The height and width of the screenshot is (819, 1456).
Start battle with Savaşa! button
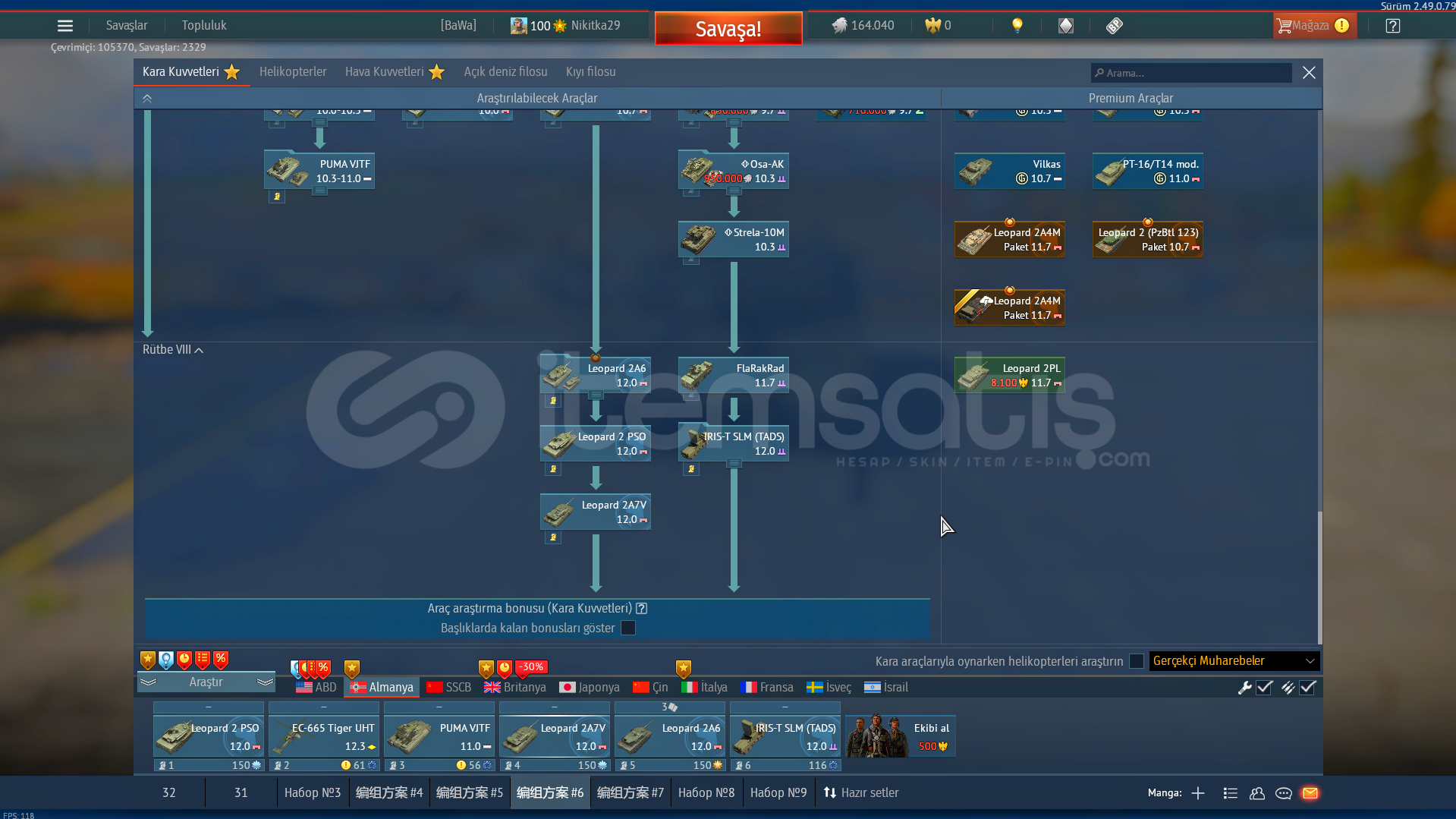point(728,29)
